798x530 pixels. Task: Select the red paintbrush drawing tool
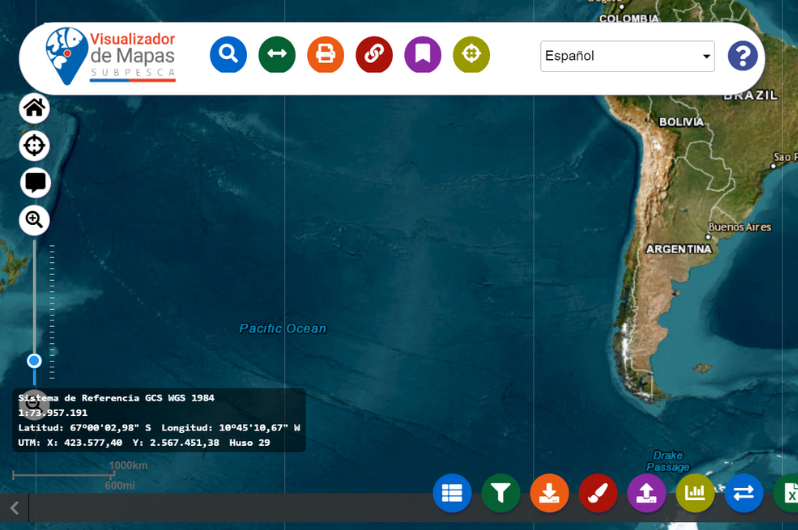[x=598, y=493]
